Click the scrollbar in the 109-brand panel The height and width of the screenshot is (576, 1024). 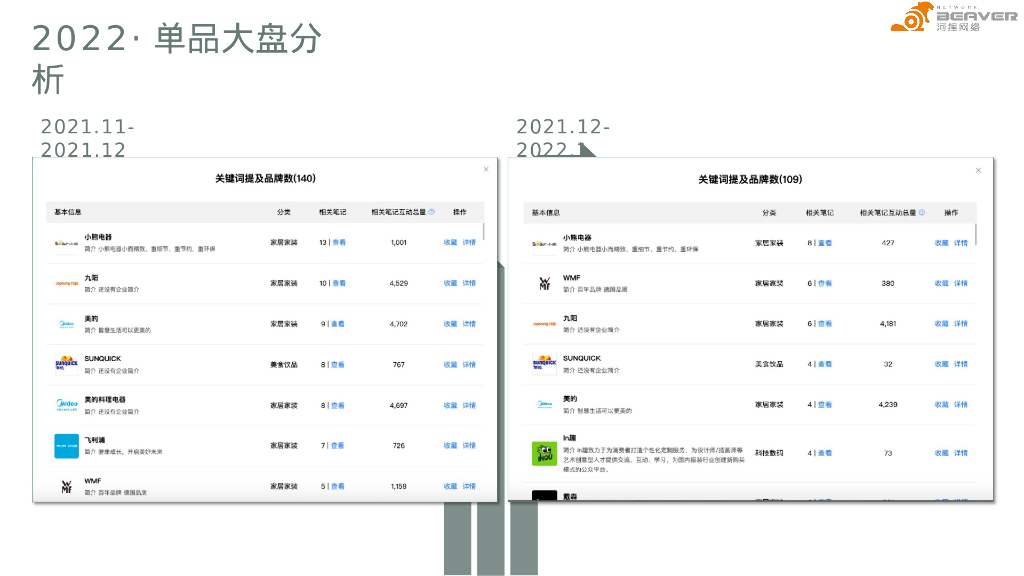(976, 234)
